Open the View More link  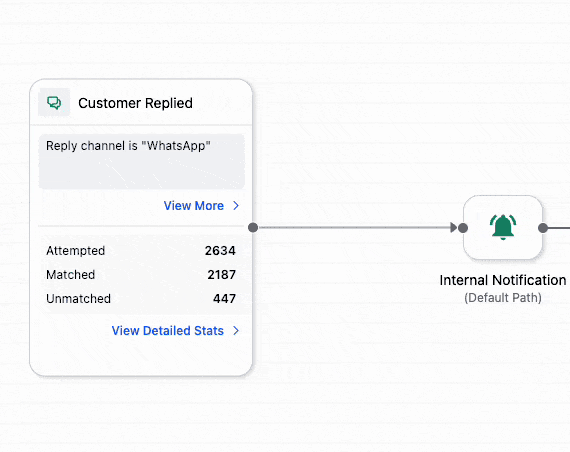pos(194,206)
